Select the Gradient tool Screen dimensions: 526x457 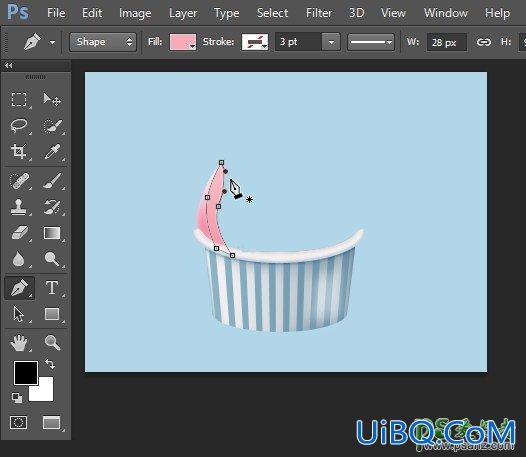point(52,233)
